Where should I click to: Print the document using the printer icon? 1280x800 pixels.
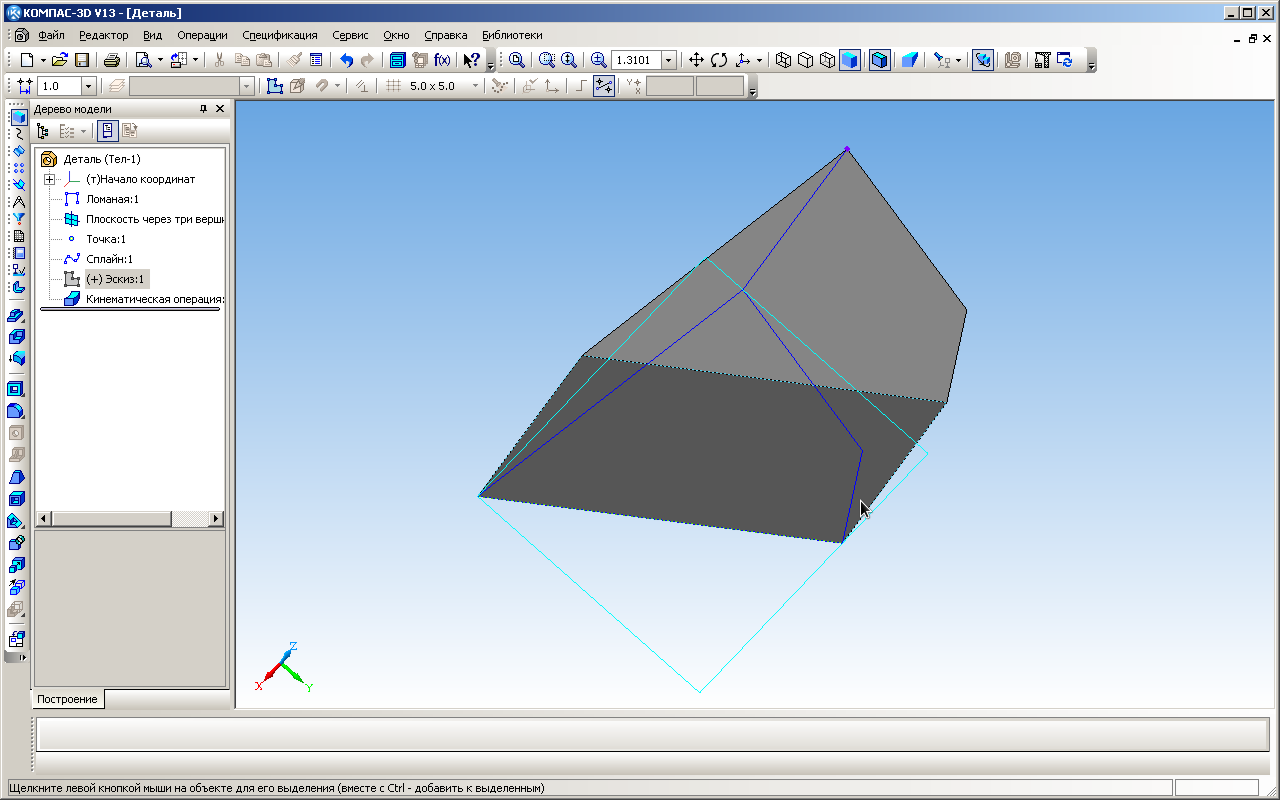point(112,60)
